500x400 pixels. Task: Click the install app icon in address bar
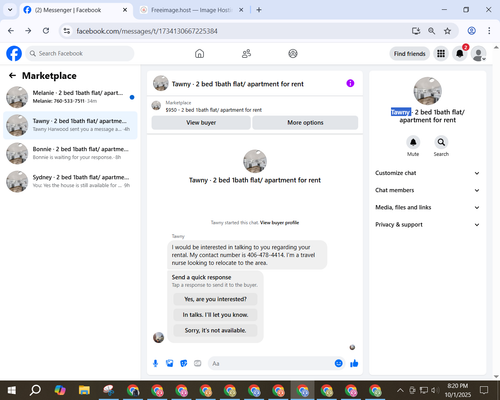coord(416,31)
